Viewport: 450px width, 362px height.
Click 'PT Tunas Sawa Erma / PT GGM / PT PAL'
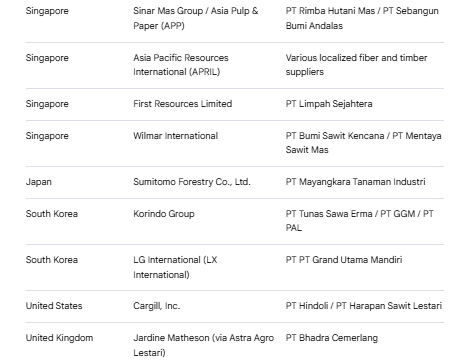point(360,221)
